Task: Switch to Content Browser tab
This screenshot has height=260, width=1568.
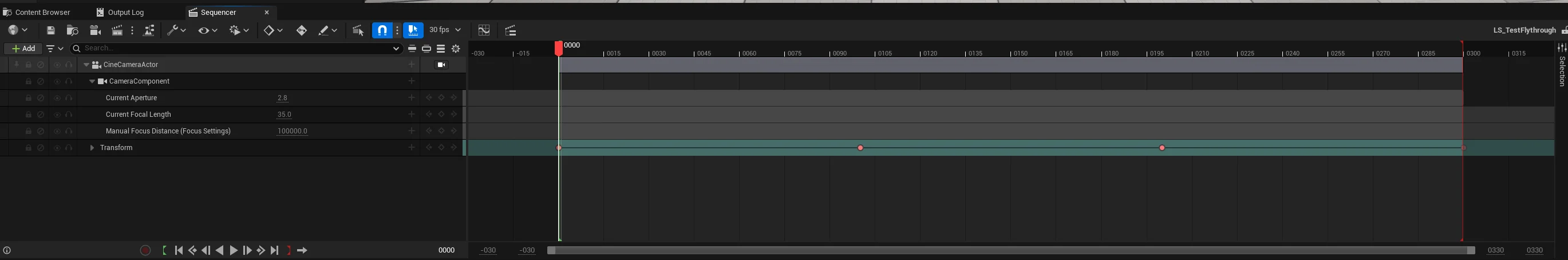Action: pos(38,12)
